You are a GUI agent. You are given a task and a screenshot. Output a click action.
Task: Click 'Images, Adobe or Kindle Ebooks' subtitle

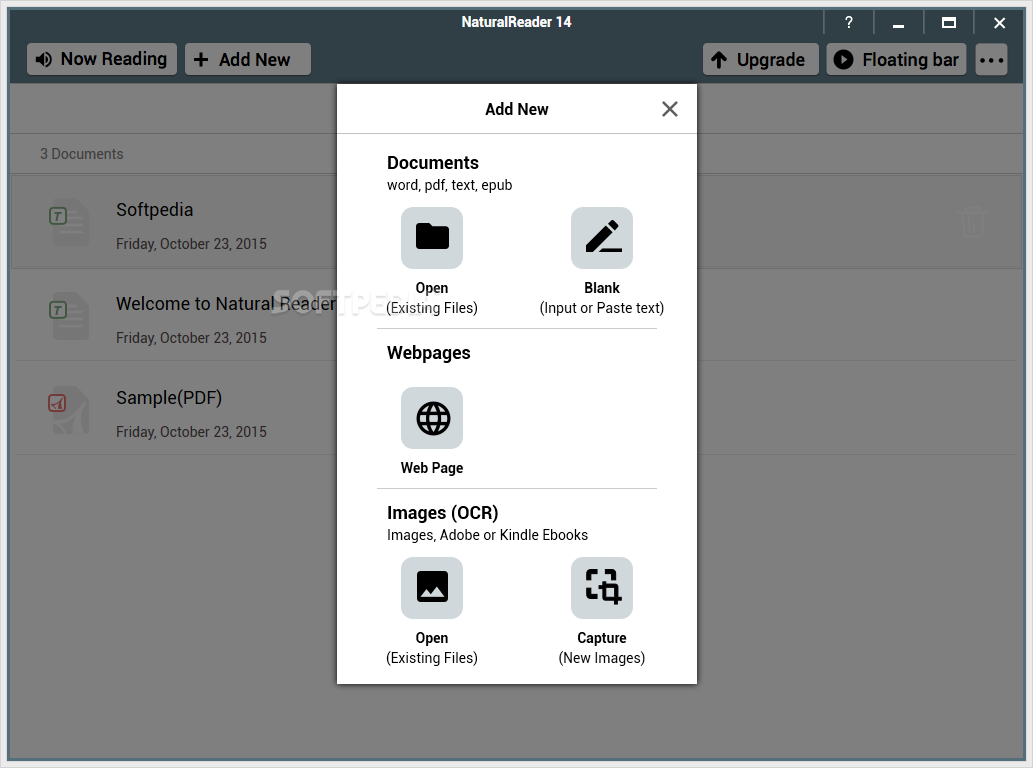[x=487, y=535]
